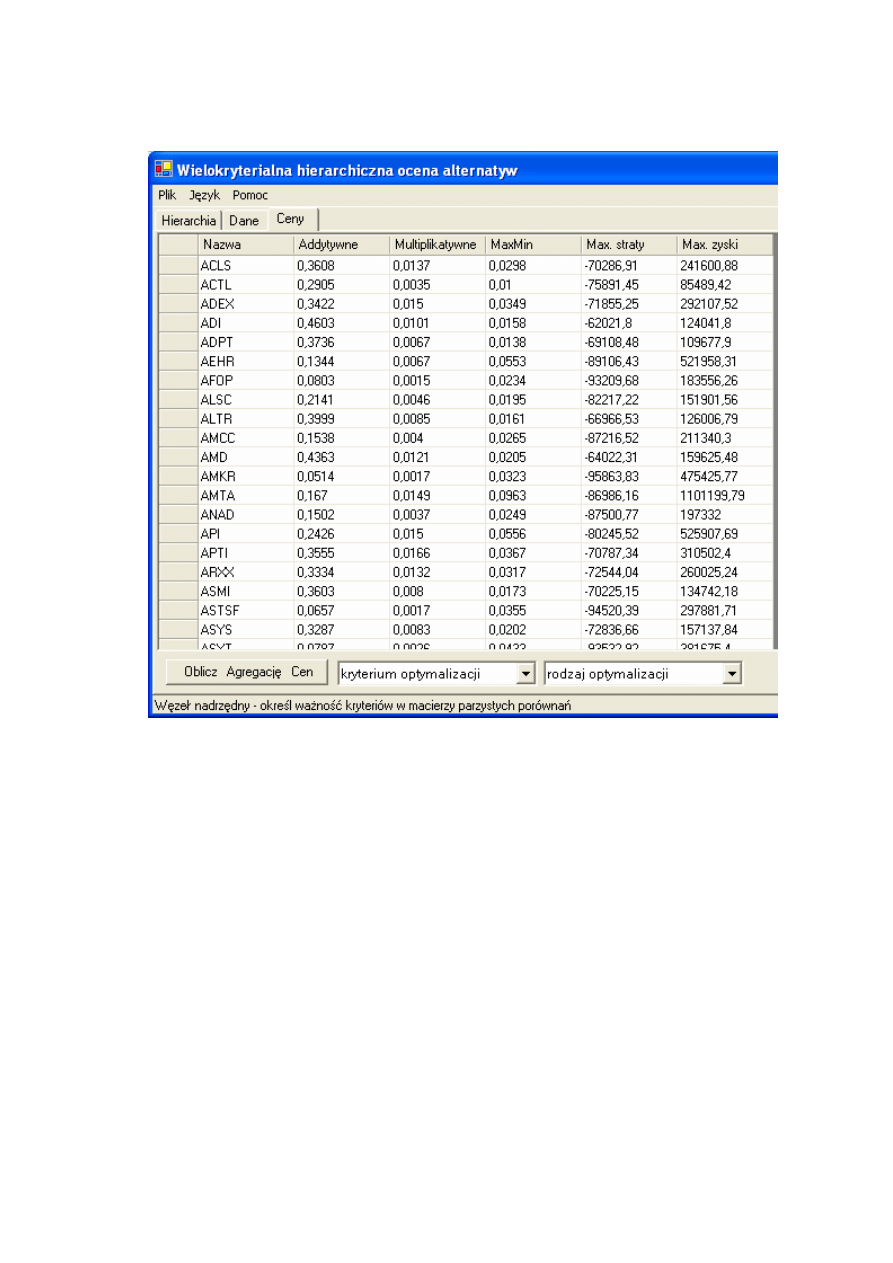
Task: Open the Pomoc menu
Action: pos(250,195)
